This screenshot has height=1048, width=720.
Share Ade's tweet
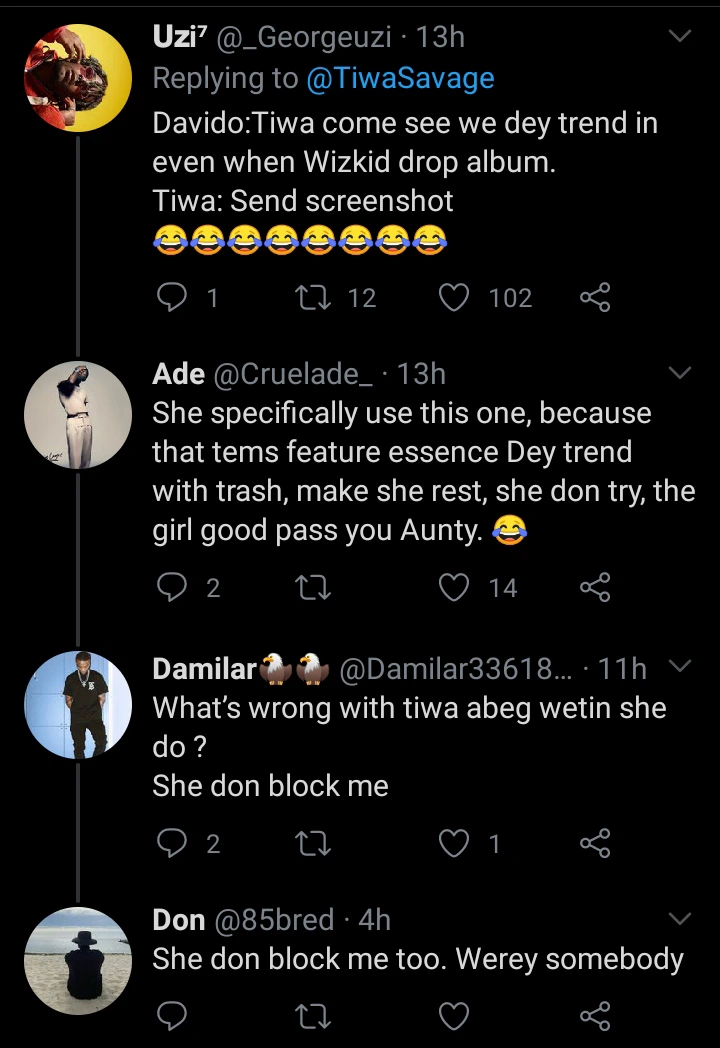595,587
